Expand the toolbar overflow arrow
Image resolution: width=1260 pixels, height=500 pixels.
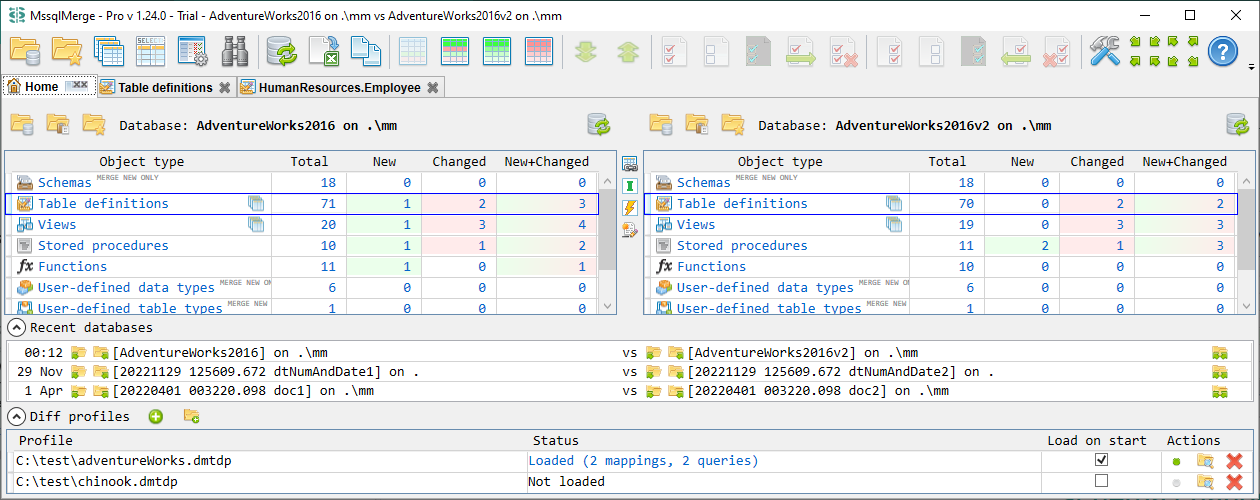coord(1252,68)
